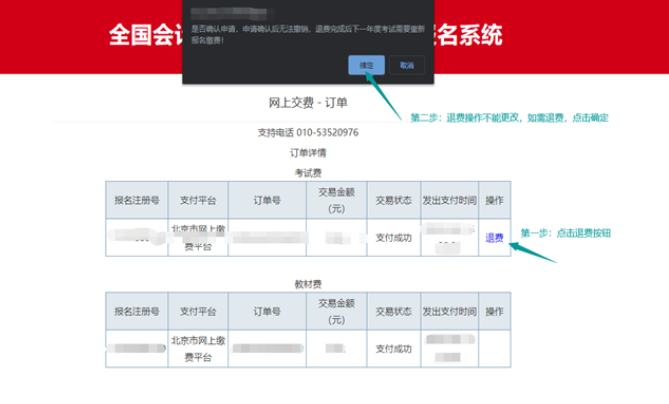Select 发出支付时间 header in 教材费 table

pyautogui.click(x=449, y=312)
